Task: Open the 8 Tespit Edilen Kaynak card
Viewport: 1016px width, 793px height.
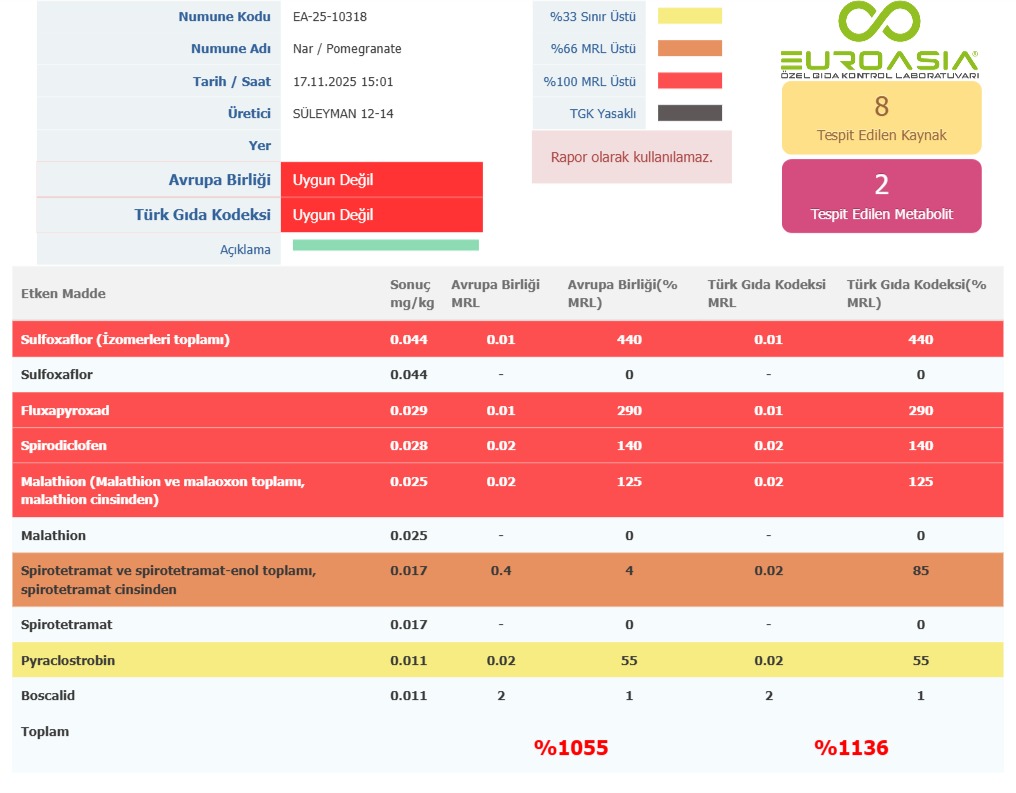Action: (x=881, y=118)
